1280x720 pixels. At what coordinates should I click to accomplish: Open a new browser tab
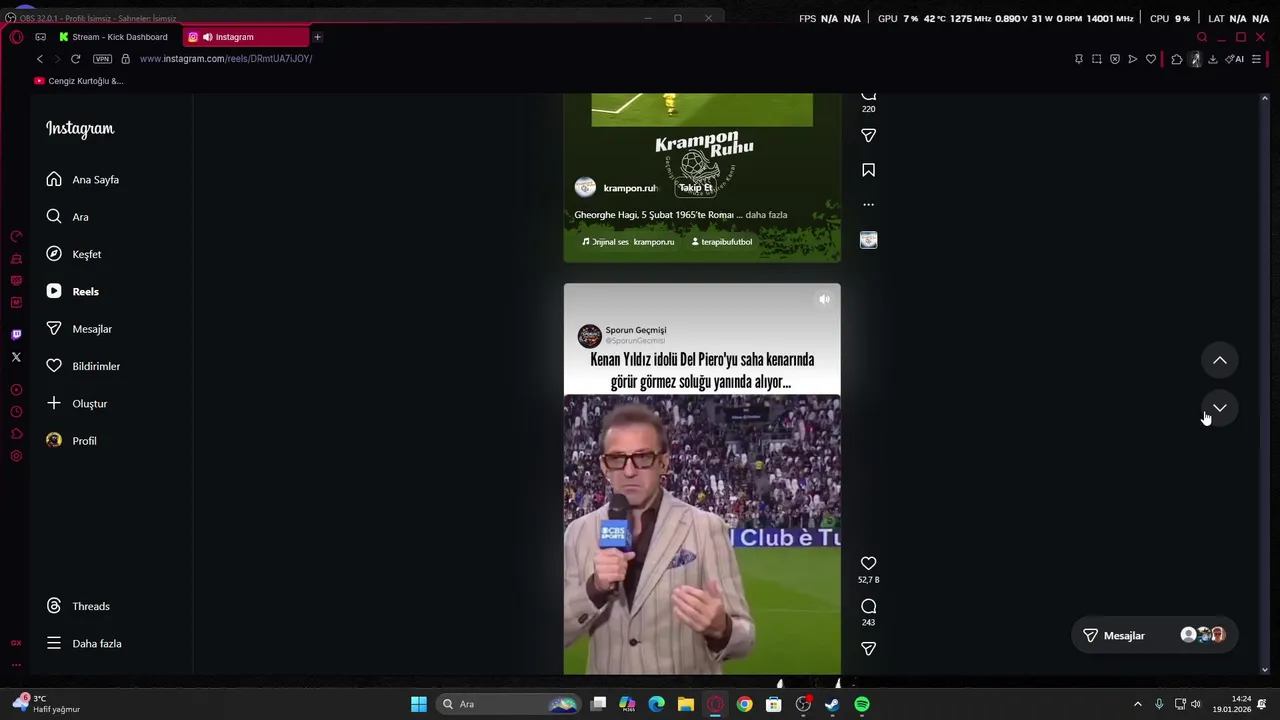pos(317,37)
